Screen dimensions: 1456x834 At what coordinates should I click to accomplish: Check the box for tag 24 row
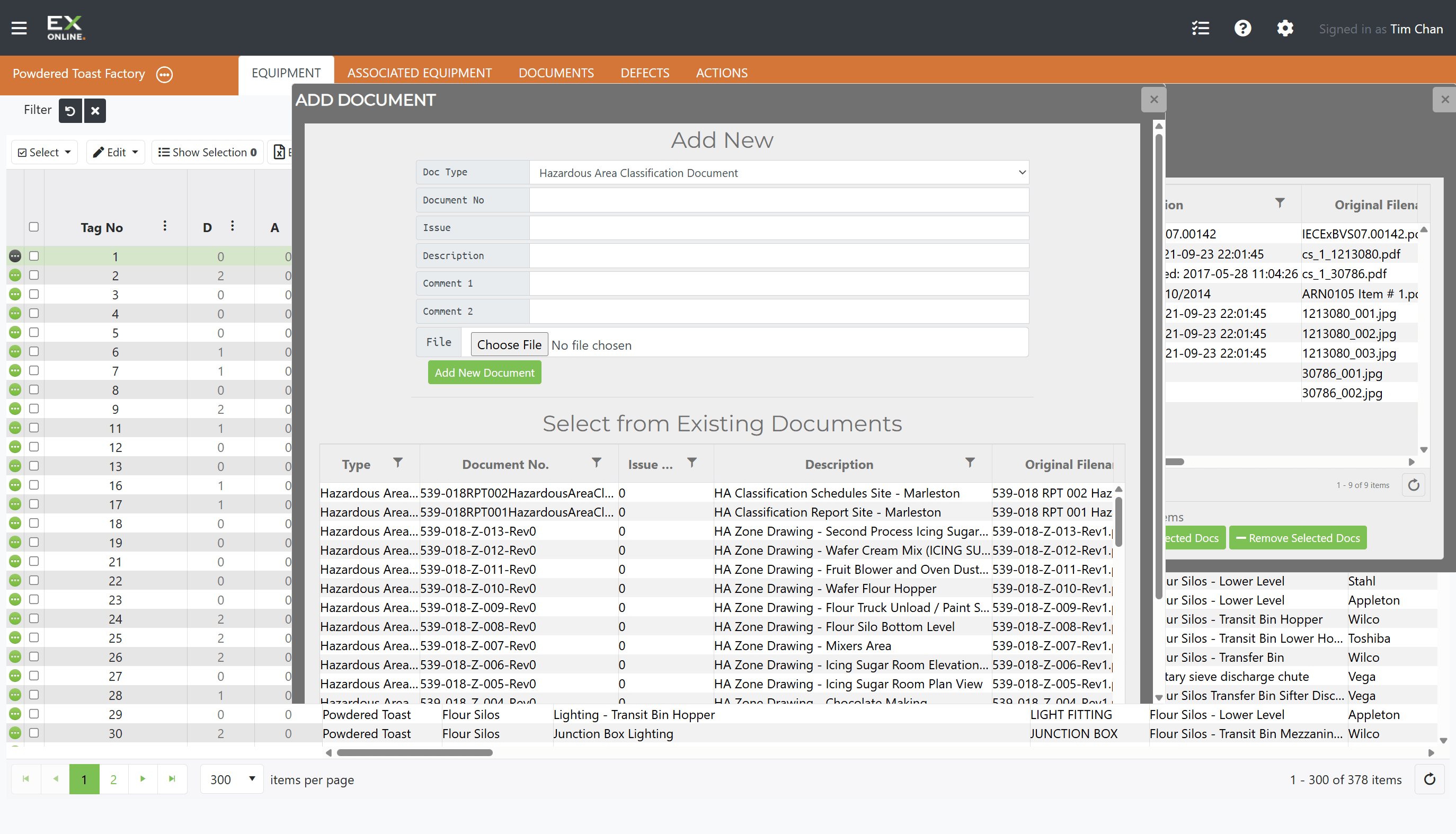tap(34, 619)
